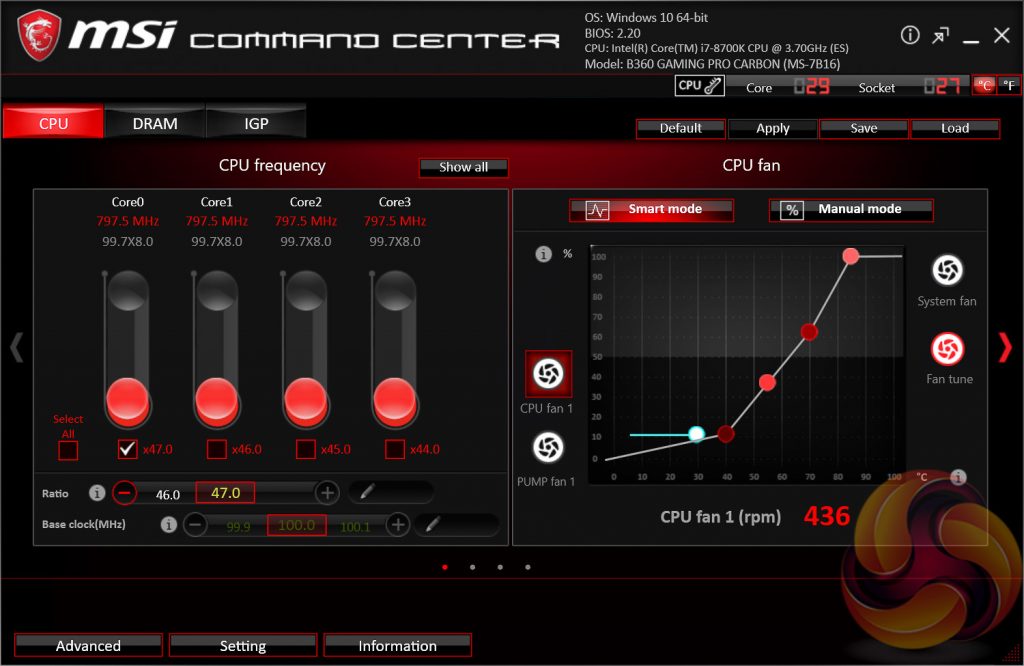Click the detach window arrow icon

click(x=940, y=35)
